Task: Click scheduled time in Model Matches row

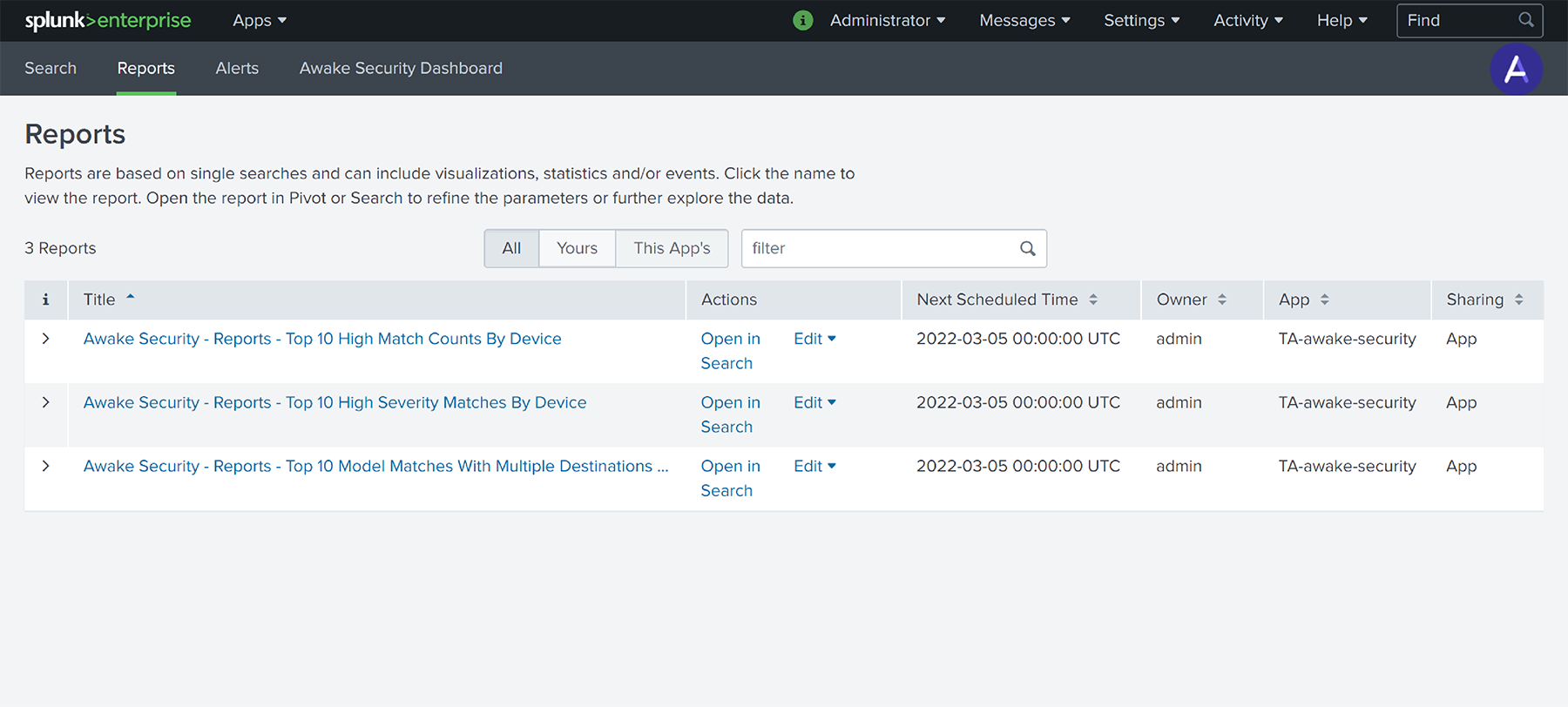Action: 1018,466
